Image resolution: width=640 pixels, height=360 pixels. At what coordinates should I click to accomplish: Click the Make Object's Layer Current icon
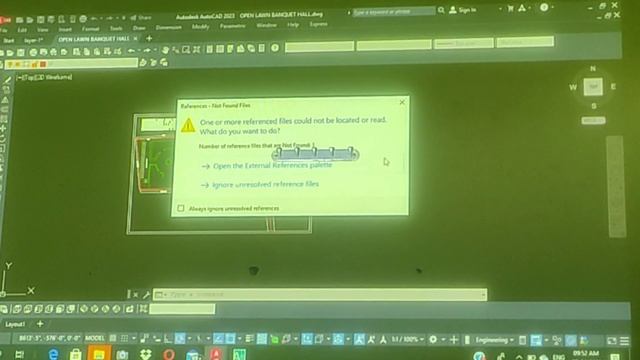coord(143,62)
